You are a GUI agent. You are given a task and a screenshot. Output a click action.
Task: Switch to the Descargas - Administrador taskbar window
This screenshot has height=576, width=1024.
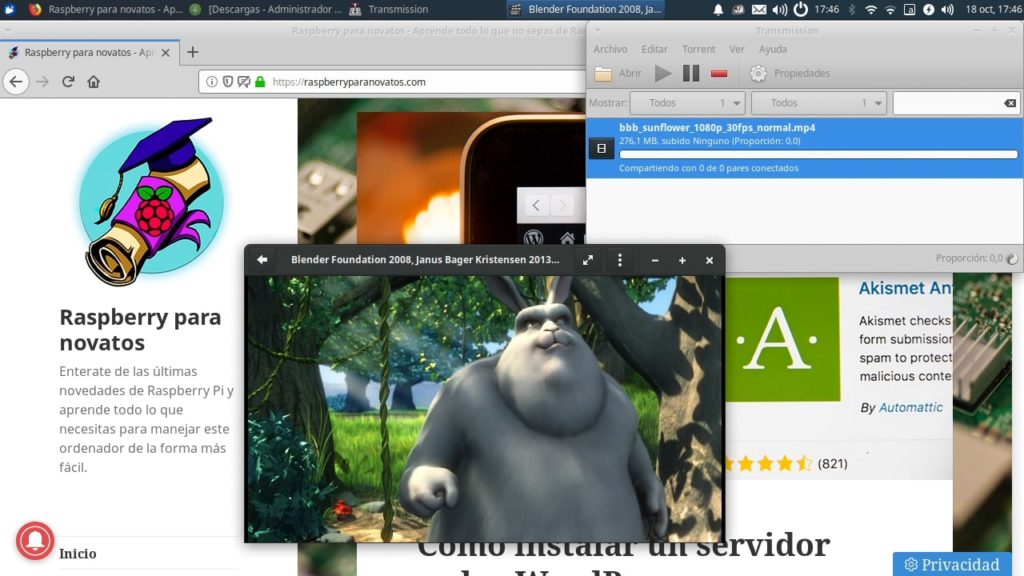tap(266, 9)
